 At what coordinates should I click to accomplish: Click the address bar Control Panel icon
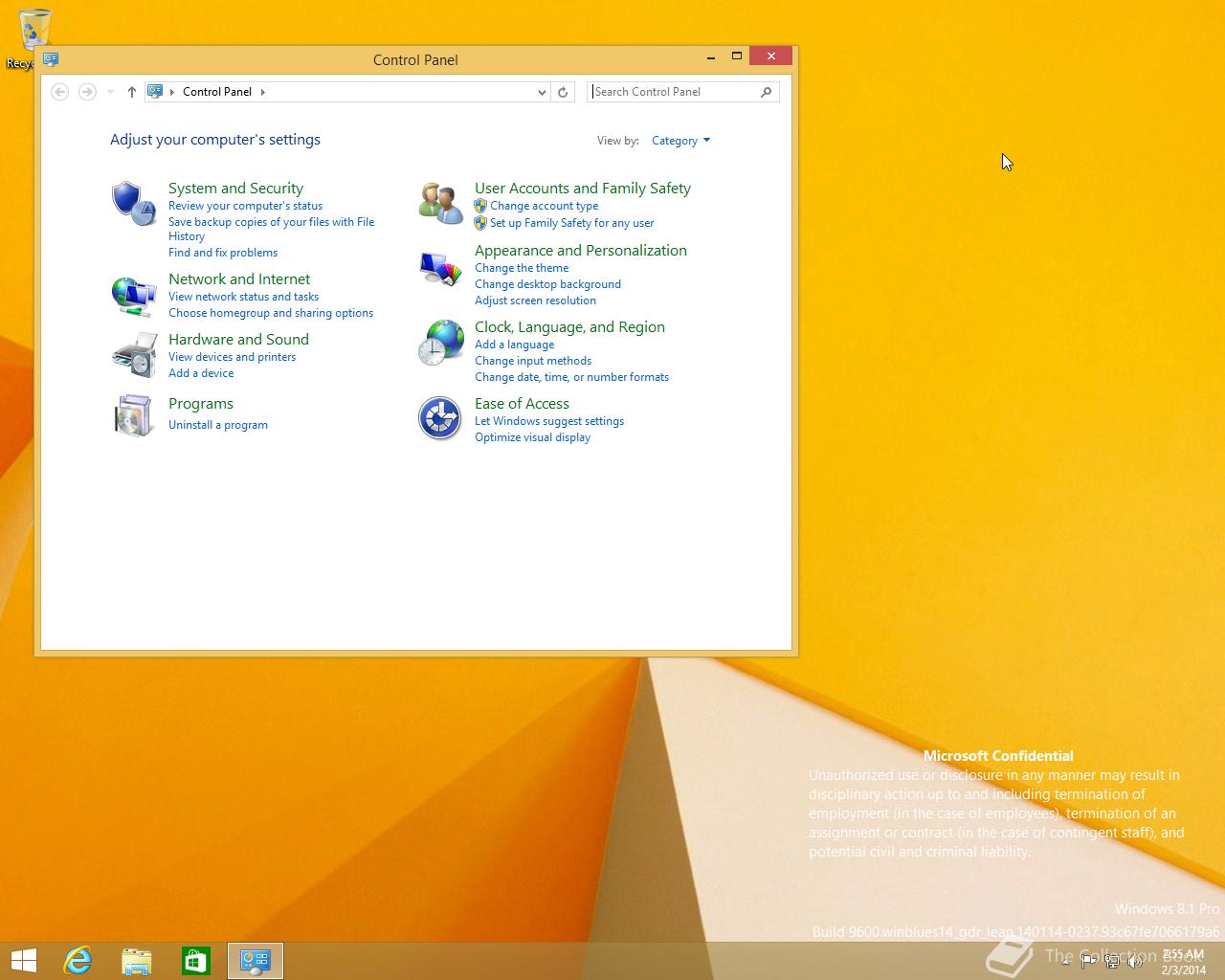pos(155,92)
